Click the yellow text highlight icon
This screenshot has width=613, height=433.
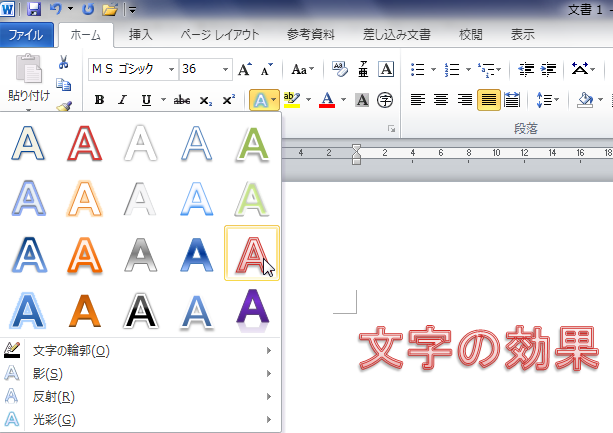(290, 100)
